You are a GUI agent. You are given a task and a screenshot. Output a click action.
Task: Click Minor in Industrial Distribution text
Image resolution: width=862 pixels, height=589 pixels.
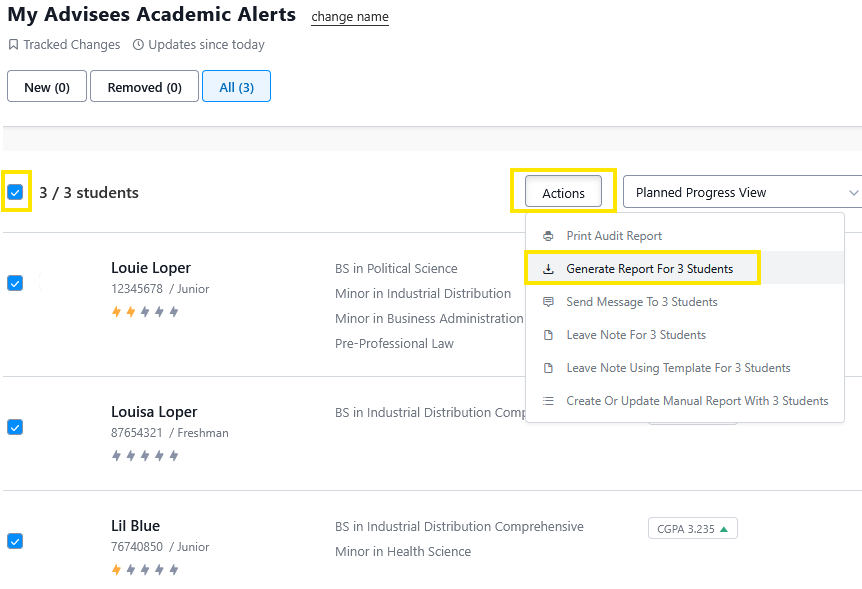(x=423, y=294)
